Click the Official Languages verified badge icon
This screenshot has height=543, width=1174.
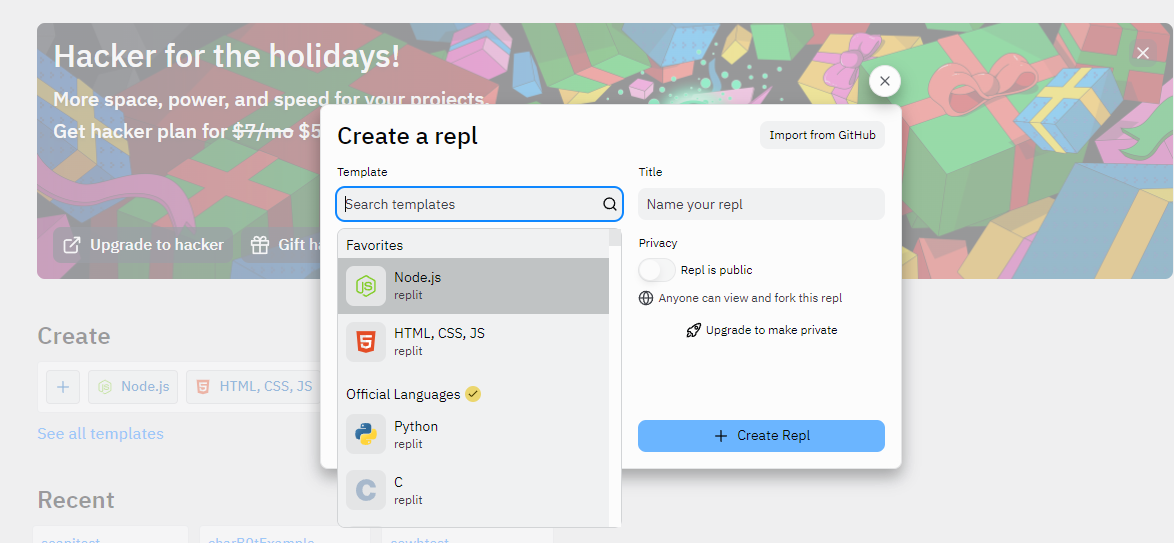click(x=472, y=394)
